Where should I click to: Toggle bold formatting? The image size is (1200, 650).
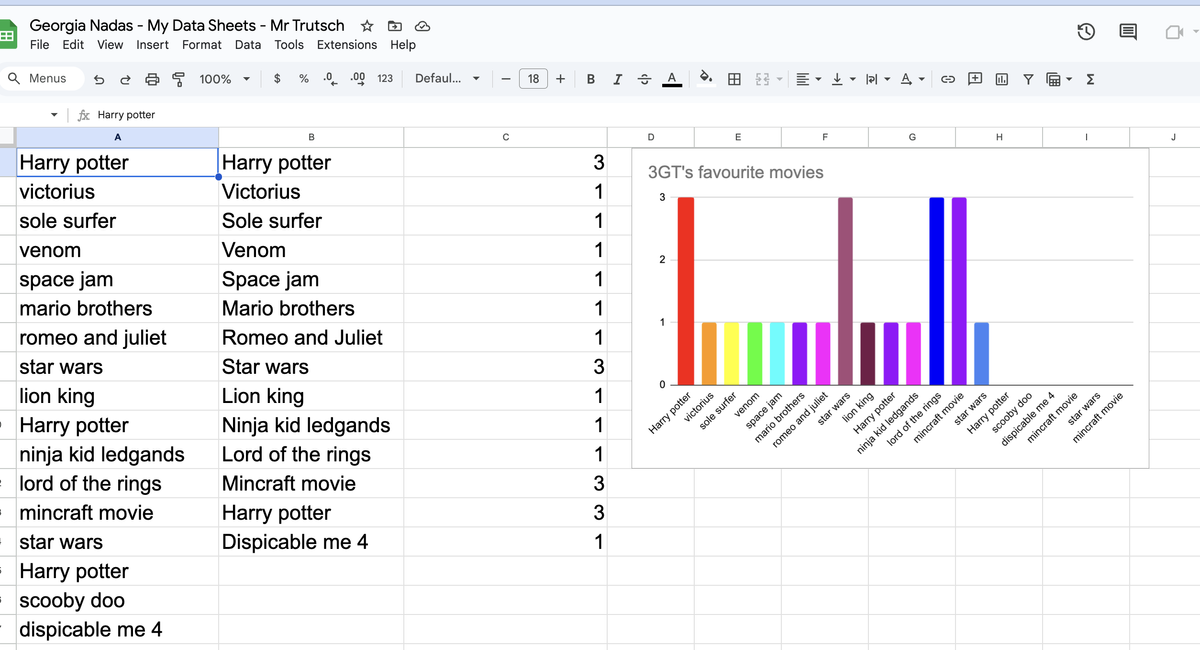591,78
